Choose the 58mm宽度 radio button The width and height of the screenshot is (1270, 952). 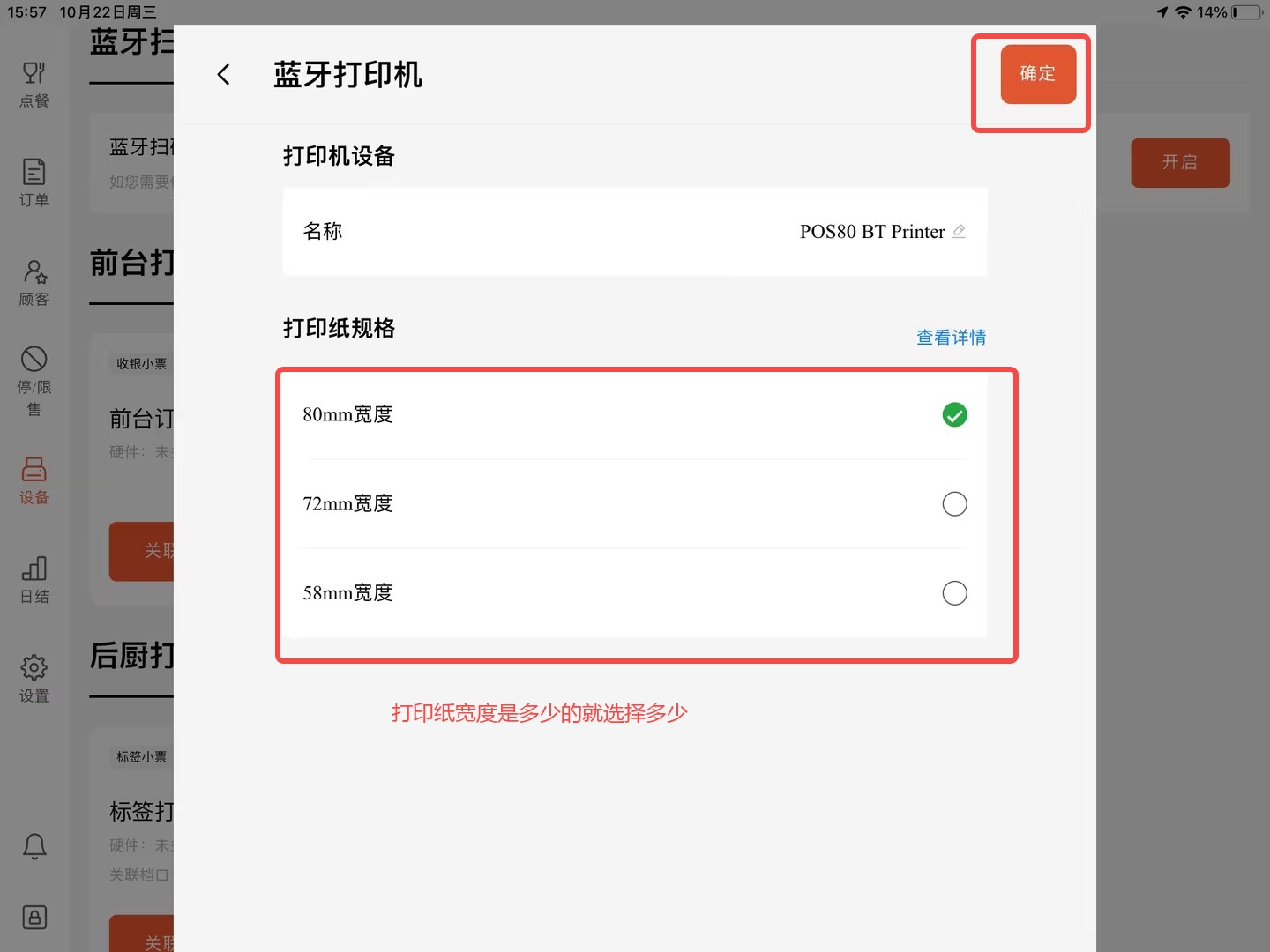pyautogui.click(x=955, y=592)
